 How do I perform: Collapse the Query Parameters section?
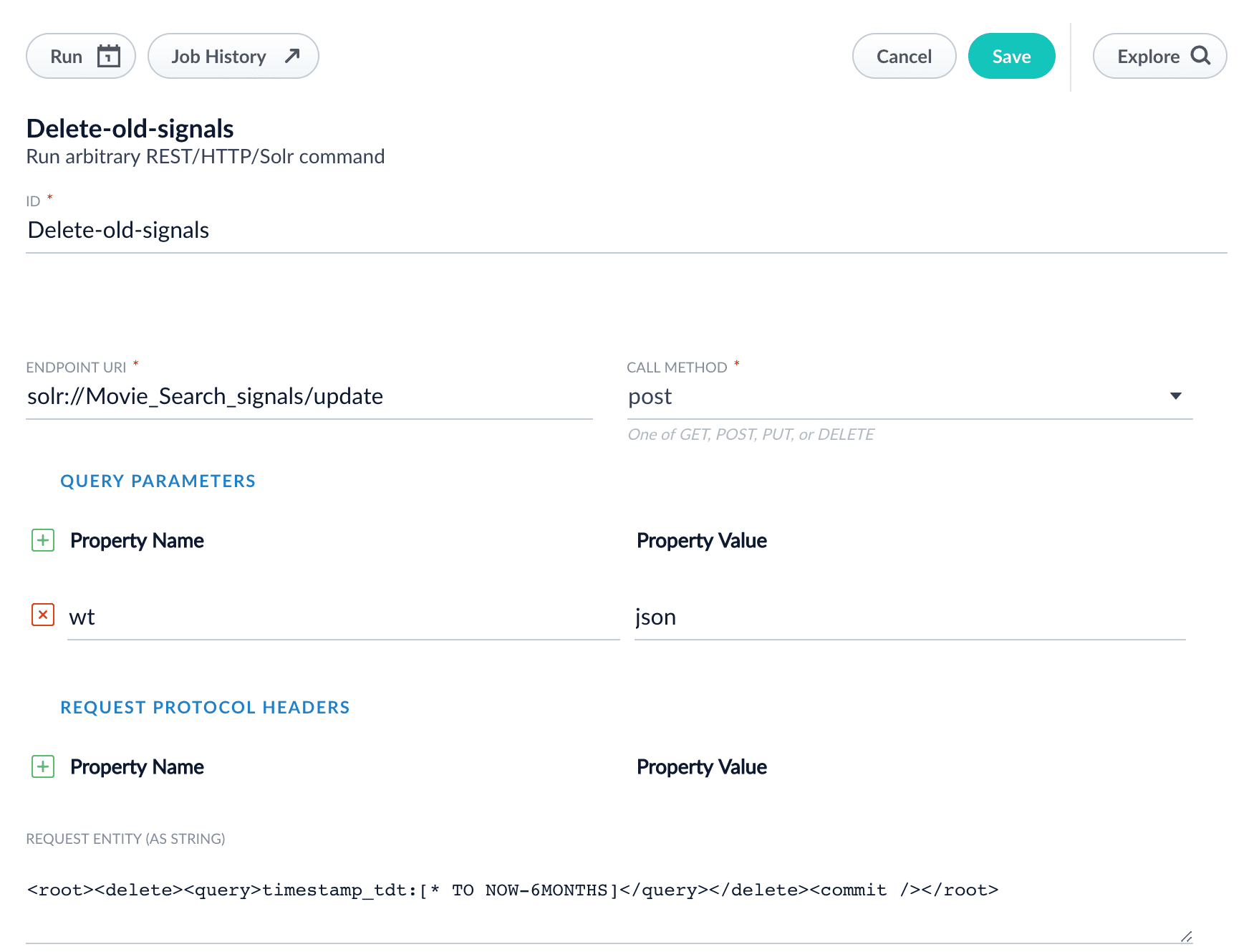pos(158,481)
